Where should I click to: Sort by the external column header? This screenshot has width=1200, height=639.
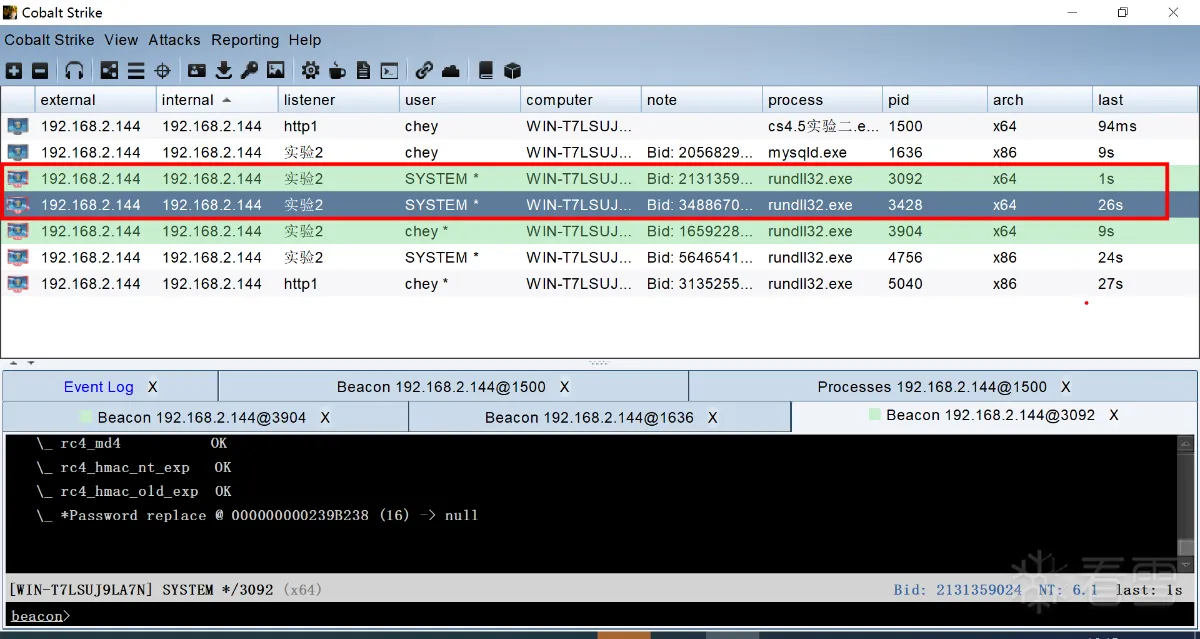click(96, 100)
